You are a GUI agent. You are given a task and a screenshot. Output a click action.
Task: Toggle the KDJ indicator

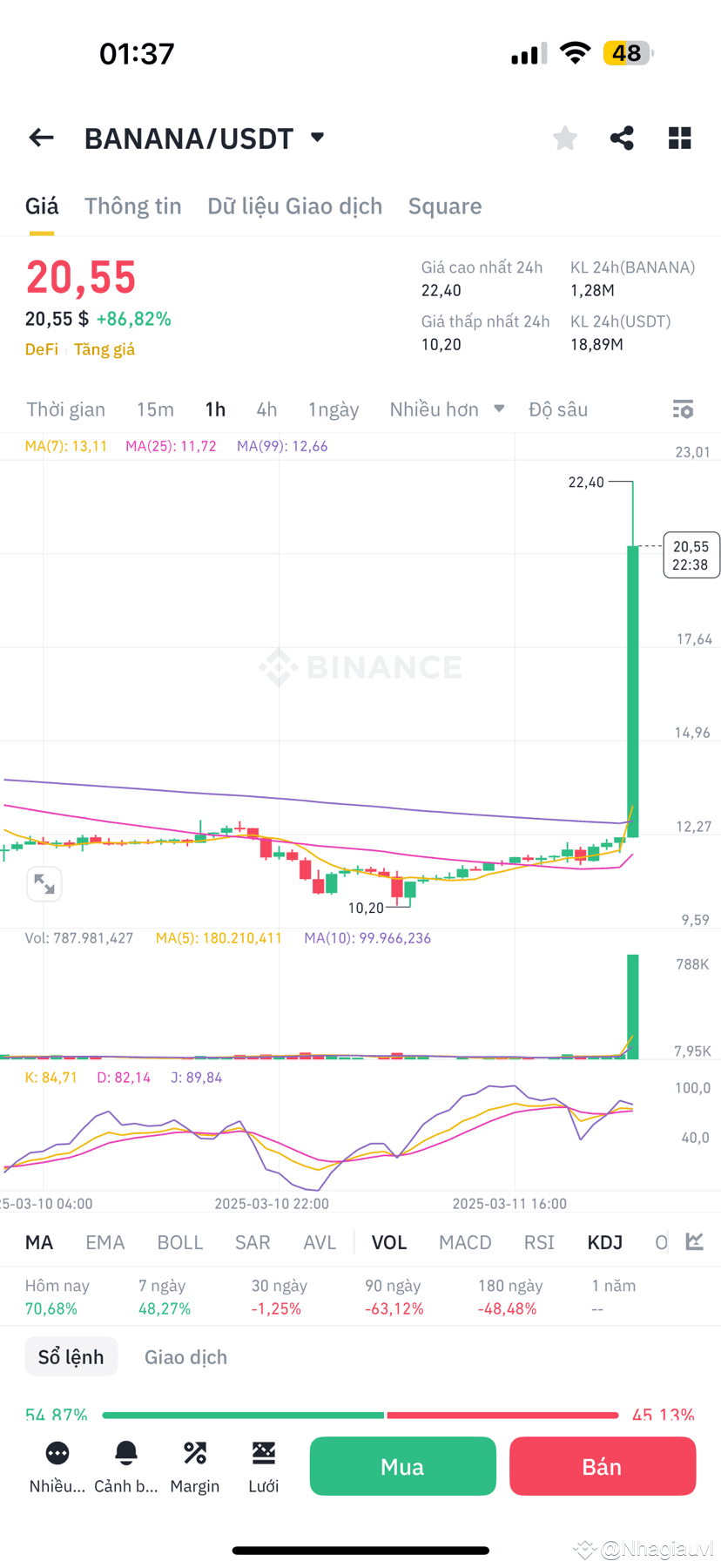coord(605,1242)
